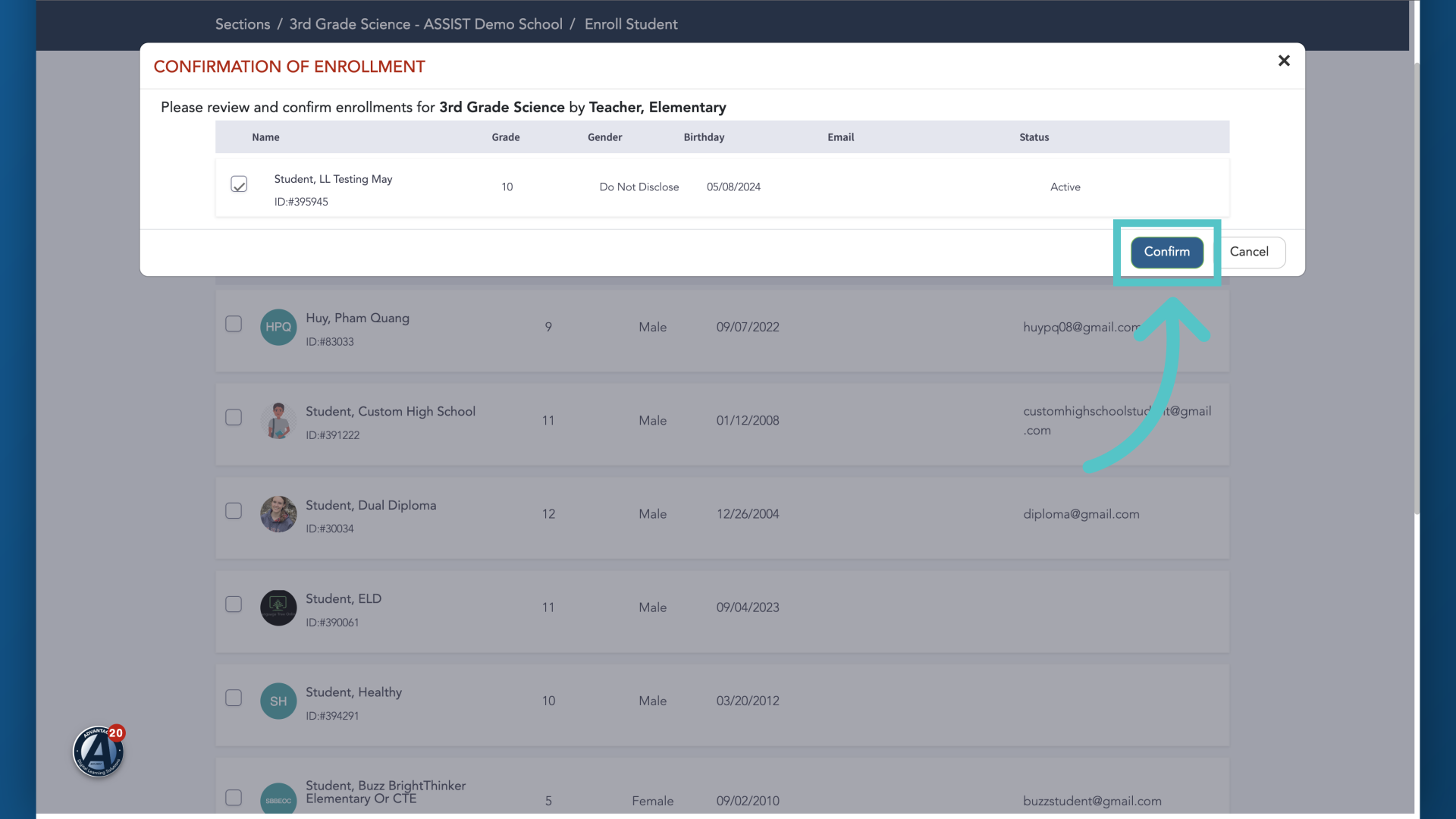Click Do Not Disclose gender value
Screen dimensions: 1456x819
click(x=639, y=187)
